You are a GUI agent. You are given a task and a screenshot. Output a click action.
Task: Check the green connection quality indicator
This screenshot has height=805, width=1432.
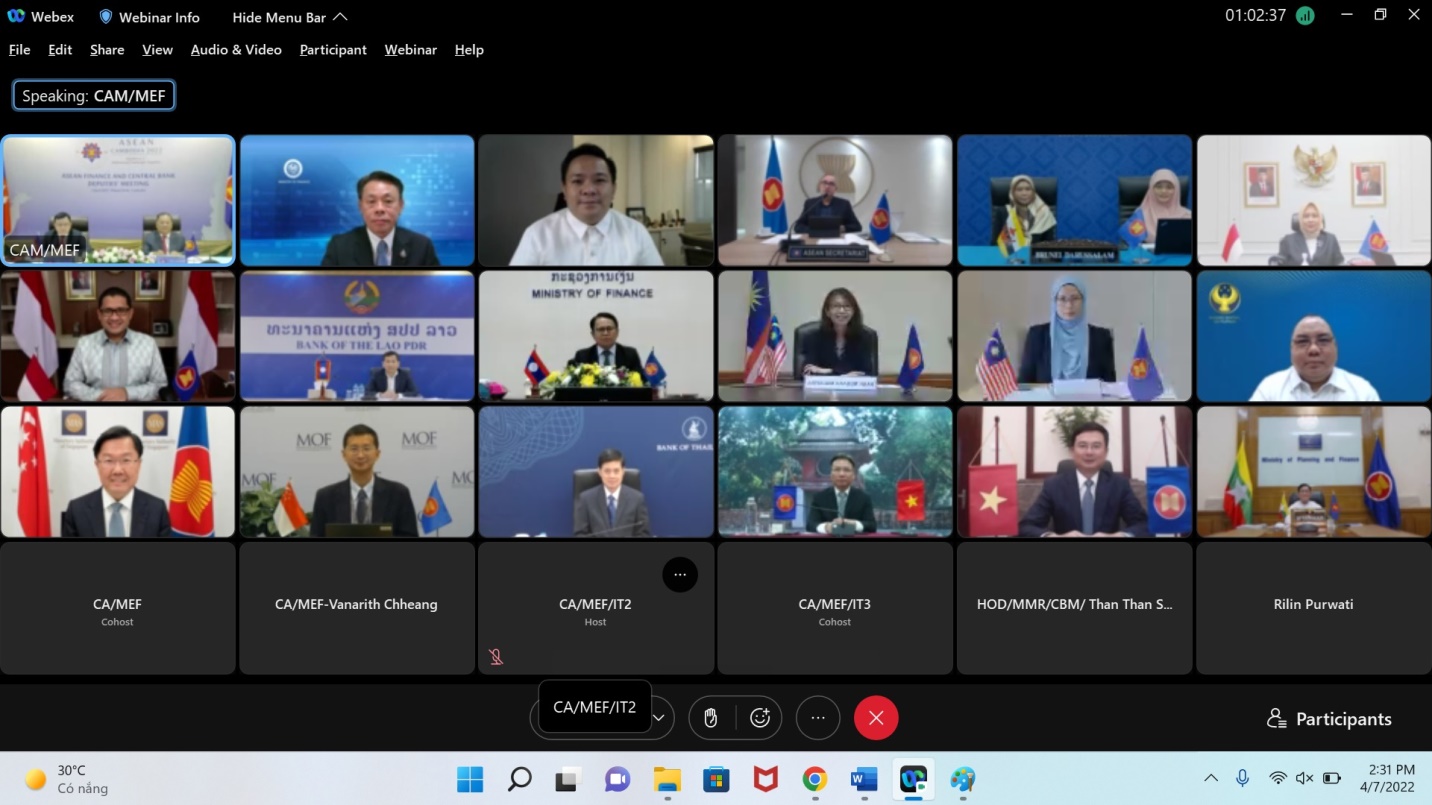(x=1304, y=16)
